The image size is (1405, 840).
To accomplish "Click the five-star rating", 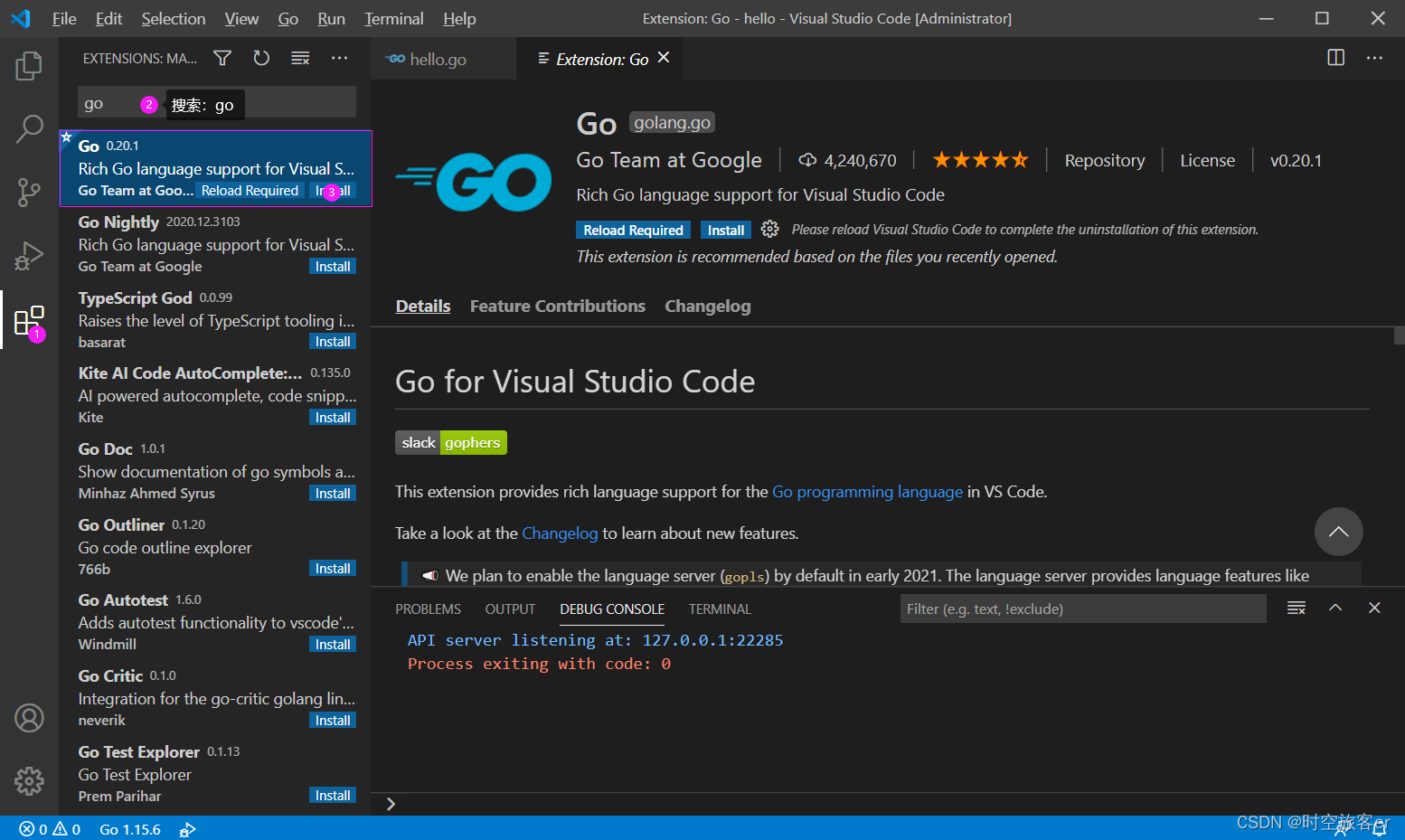I will 980,160.
